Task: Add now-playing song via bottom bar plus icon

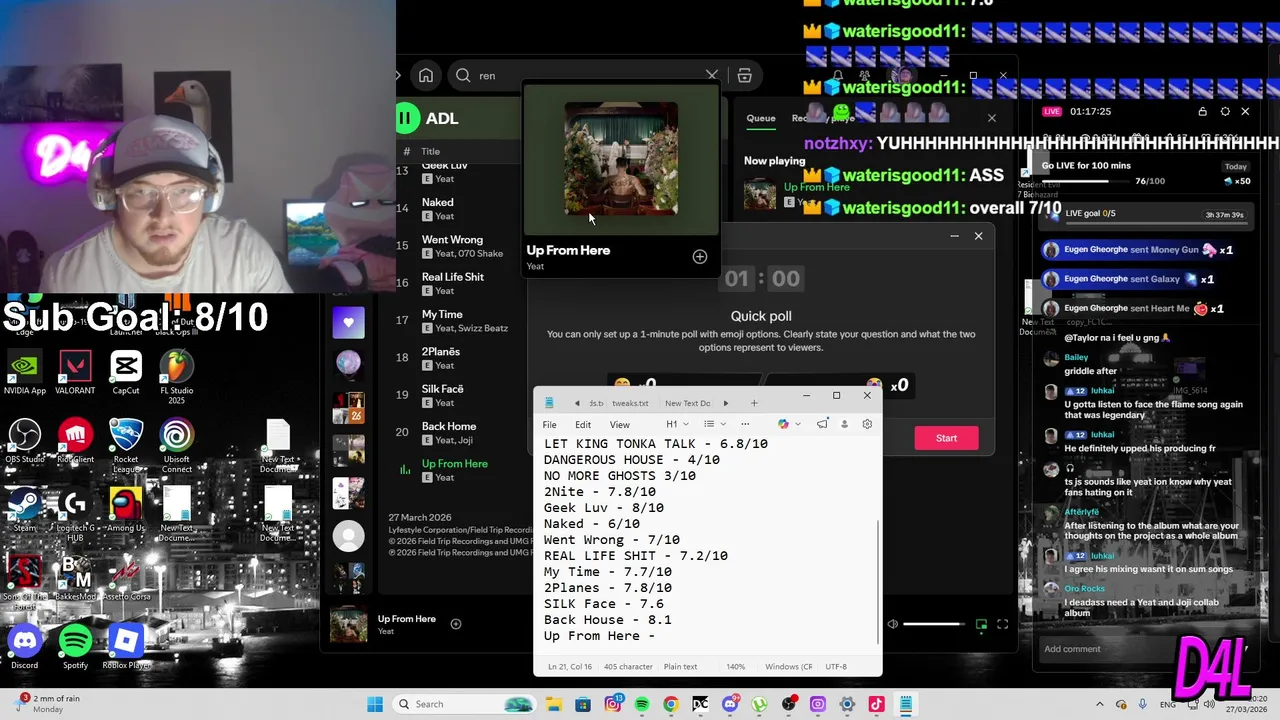Action: click(455, 624)
